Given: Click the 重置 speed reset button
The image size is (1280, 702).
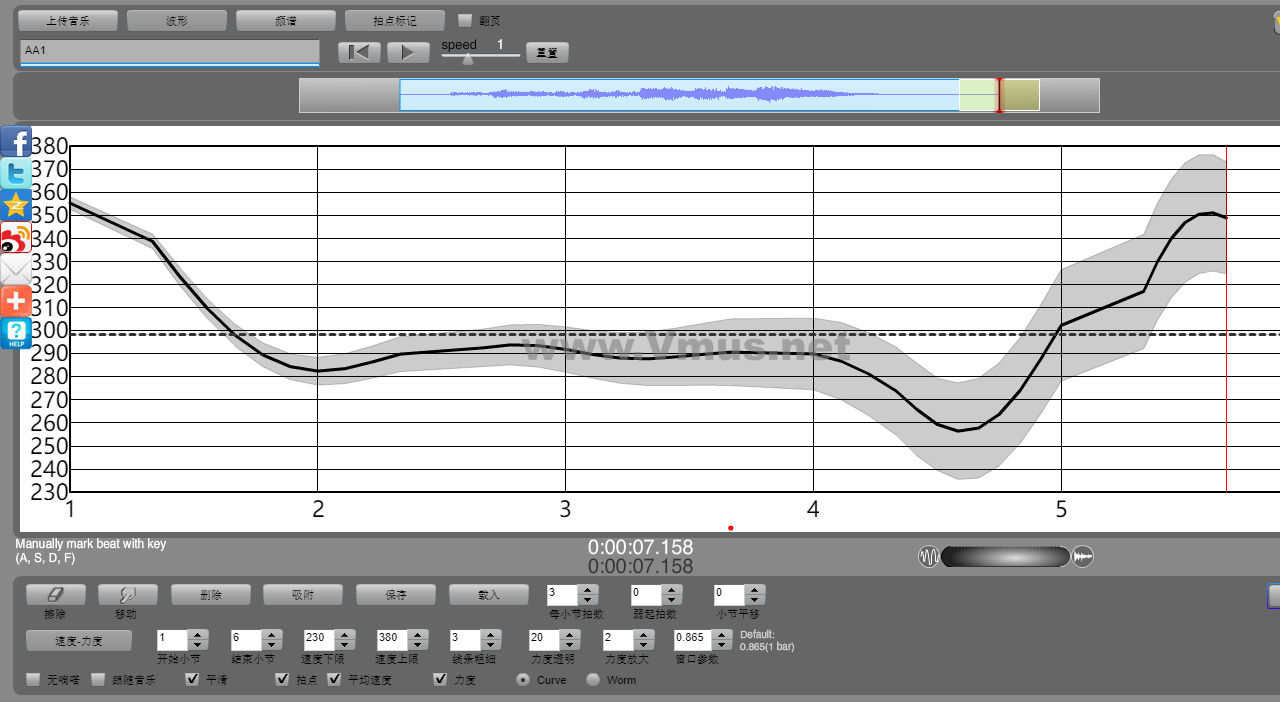Looking at the screenshot, I should click(x=547, y=52).
